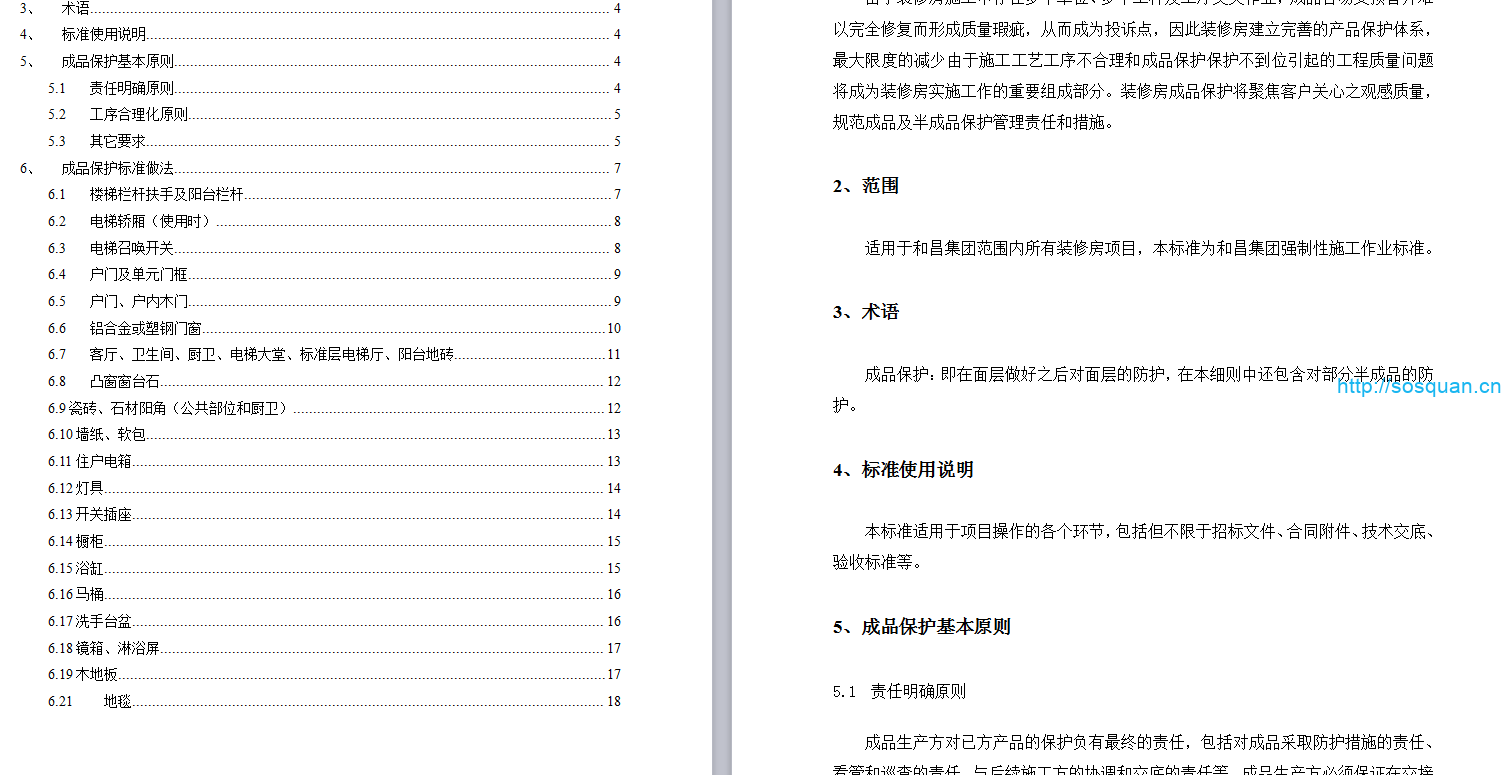Jump to TOC entry "6.1 楼梯栏杆扶手及阳台栏杆"
This screenshot has height=775, width=1510.
pyautogui.click(x=166, y=194)
